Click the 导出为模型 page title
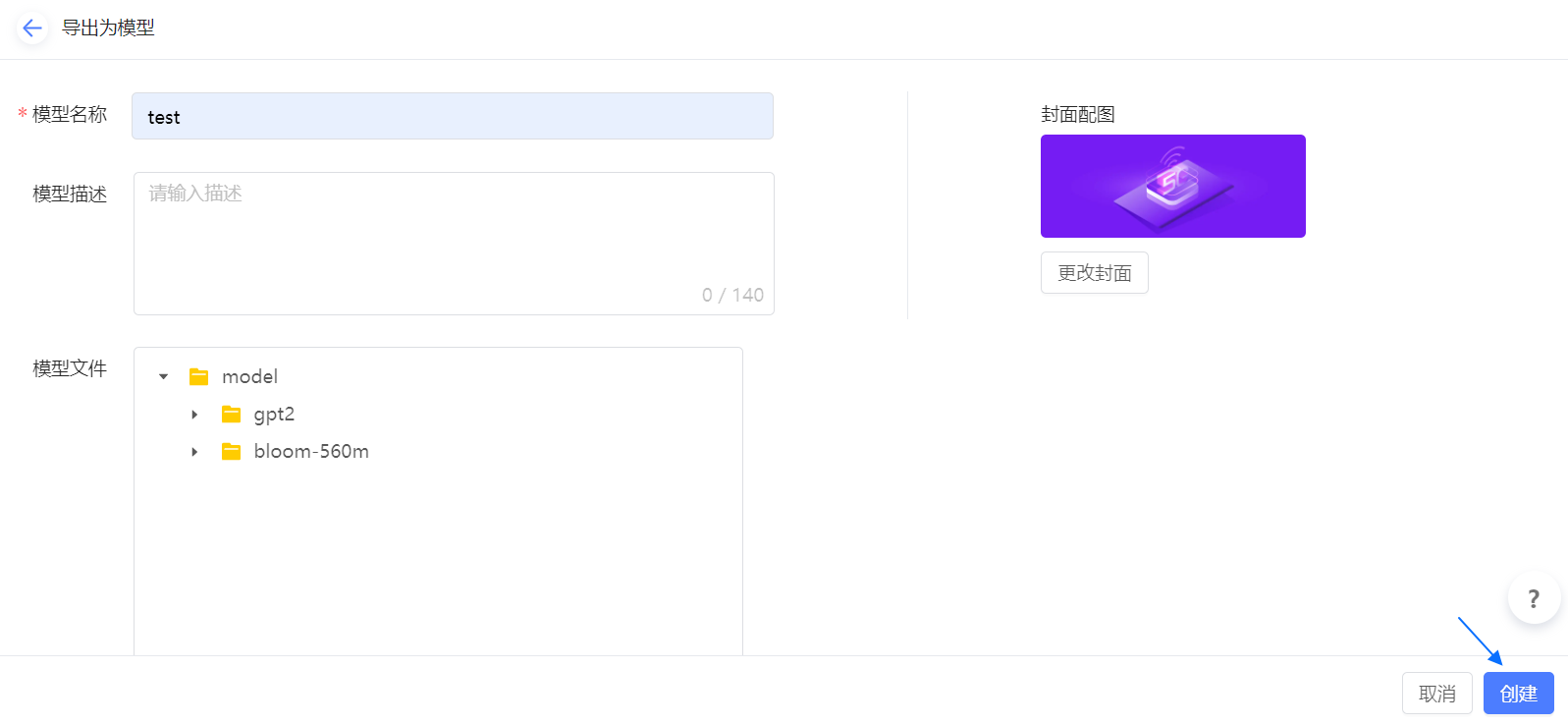Viewport: 1568px width, 725px height. [x=108, y=28]
